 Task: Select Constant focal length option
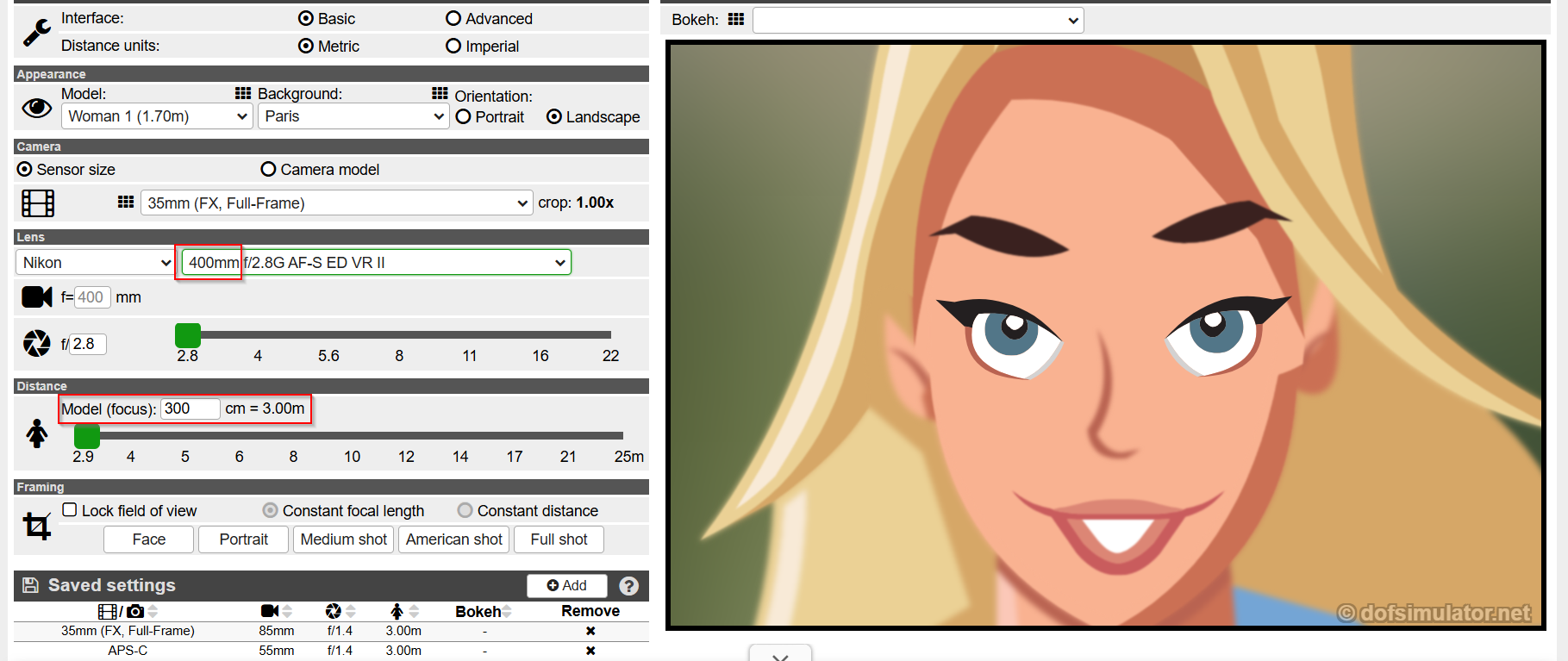pyautogui.click(x=270, y=510)
